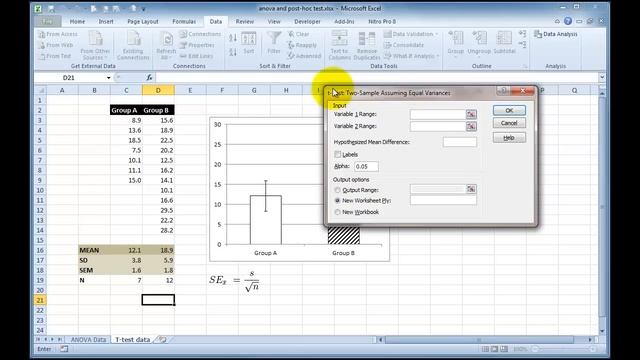Image resolution: width=640 pixels, height=360 pixels.
Task: Open Existing Connections
Action: point(133,45)
